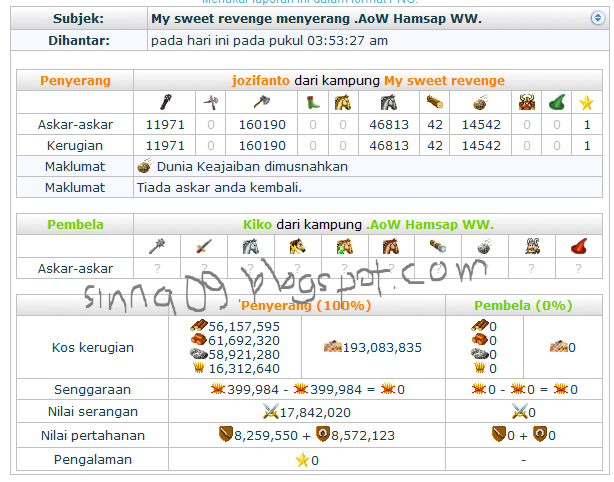Click the delivery time 03:53:27 am text

347,41
